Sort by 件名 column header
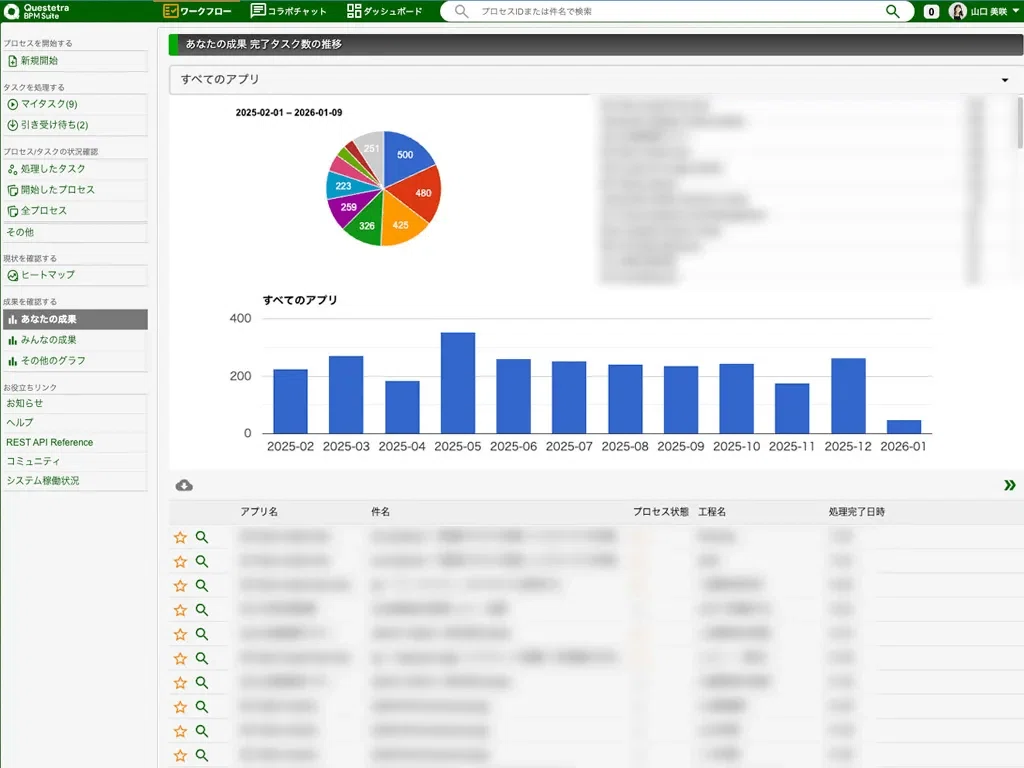 [381, 512]
